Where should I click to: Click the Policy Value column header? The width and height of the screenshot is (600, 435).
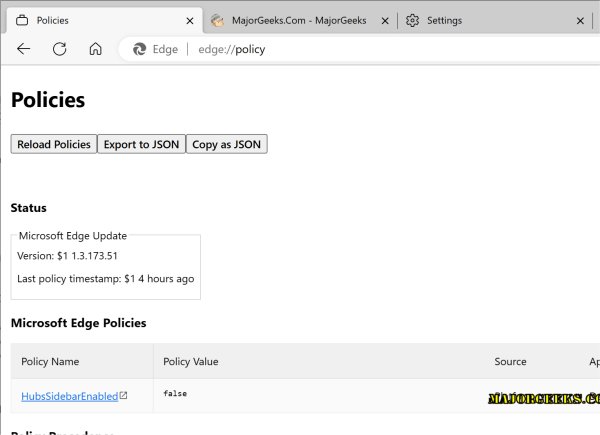point(191,362)
